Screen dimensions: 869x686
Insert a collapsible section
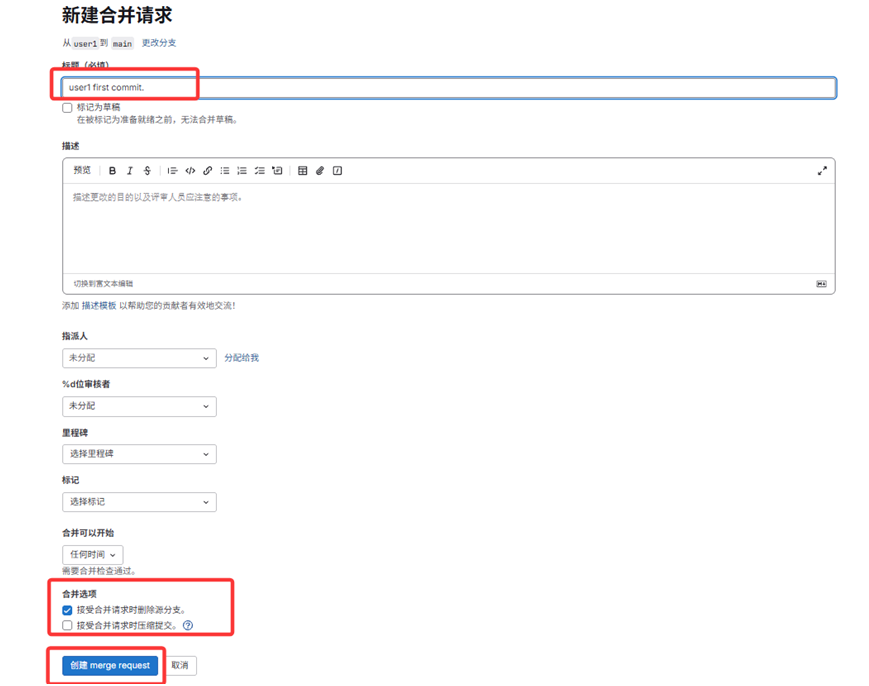click(277, 171)
